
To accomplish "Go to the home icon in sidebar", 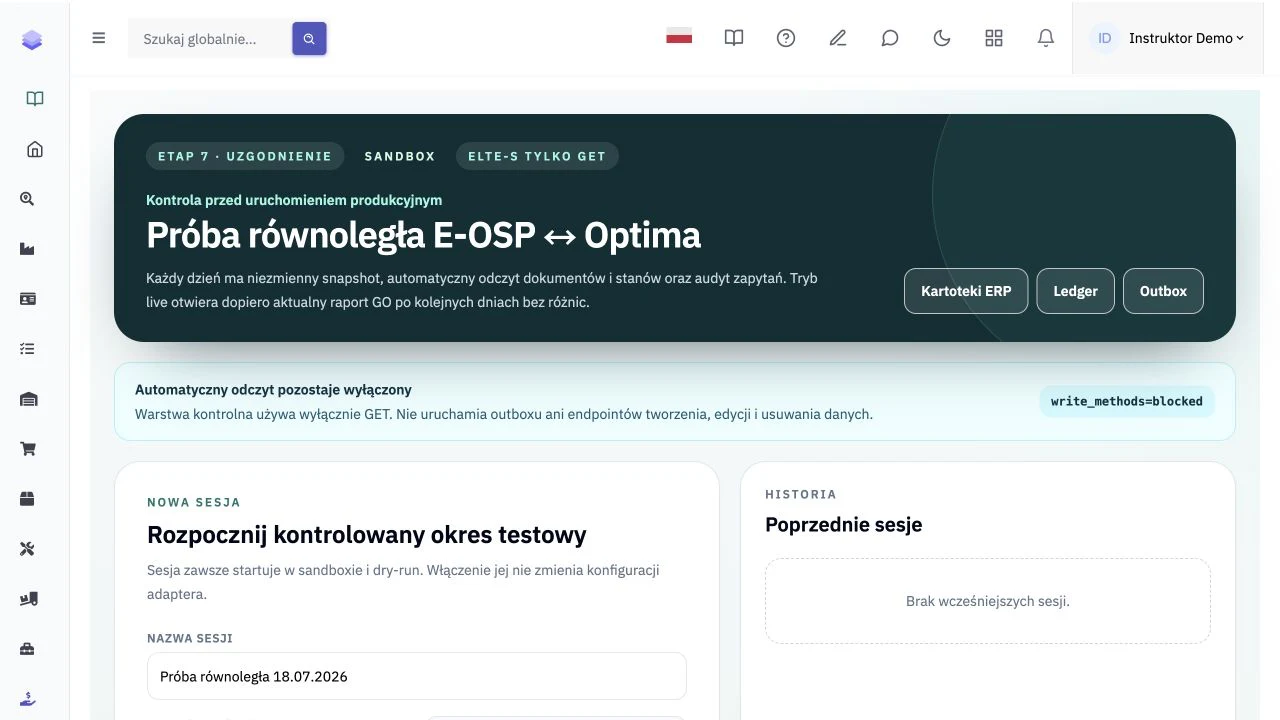I will [x=35, y=149].
